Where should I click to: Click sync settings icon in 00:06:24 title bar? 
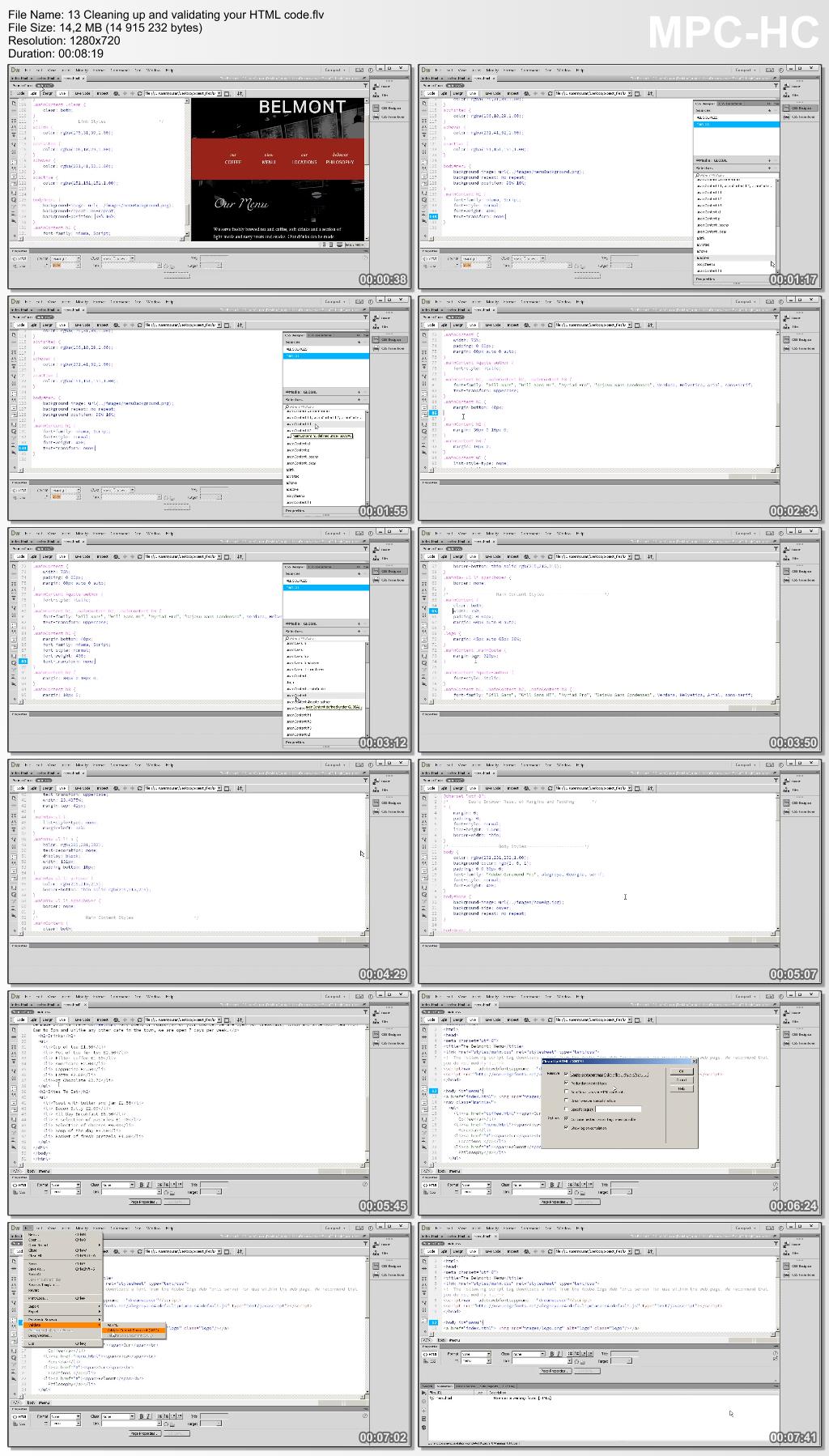point(770,996)
